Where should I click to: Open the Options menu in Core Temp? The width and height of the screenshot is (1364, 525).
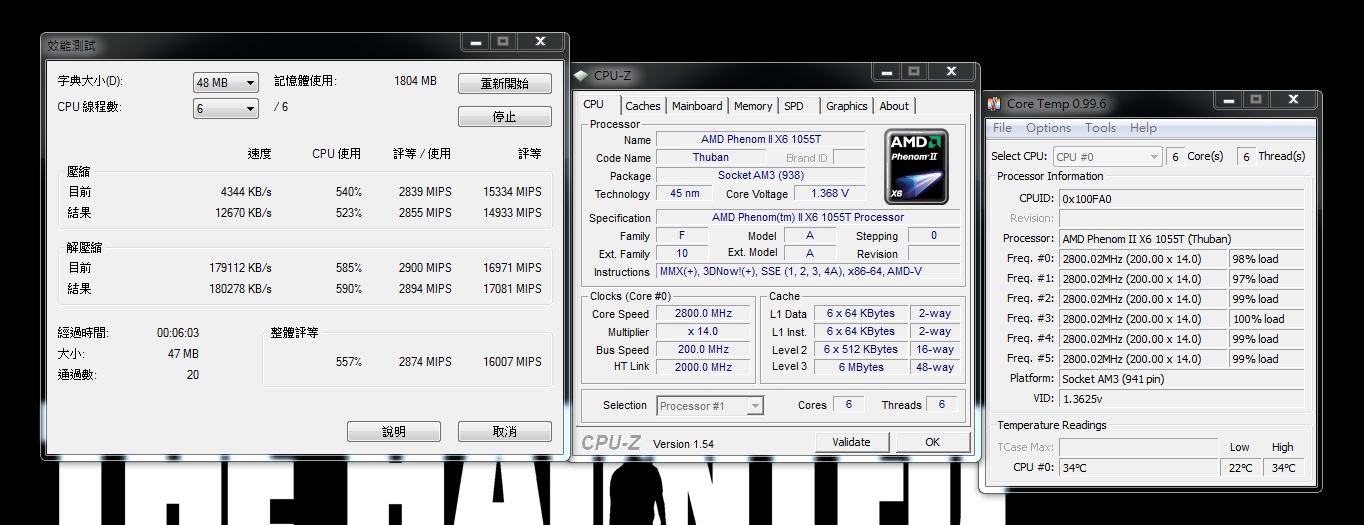click(1048, 128)
